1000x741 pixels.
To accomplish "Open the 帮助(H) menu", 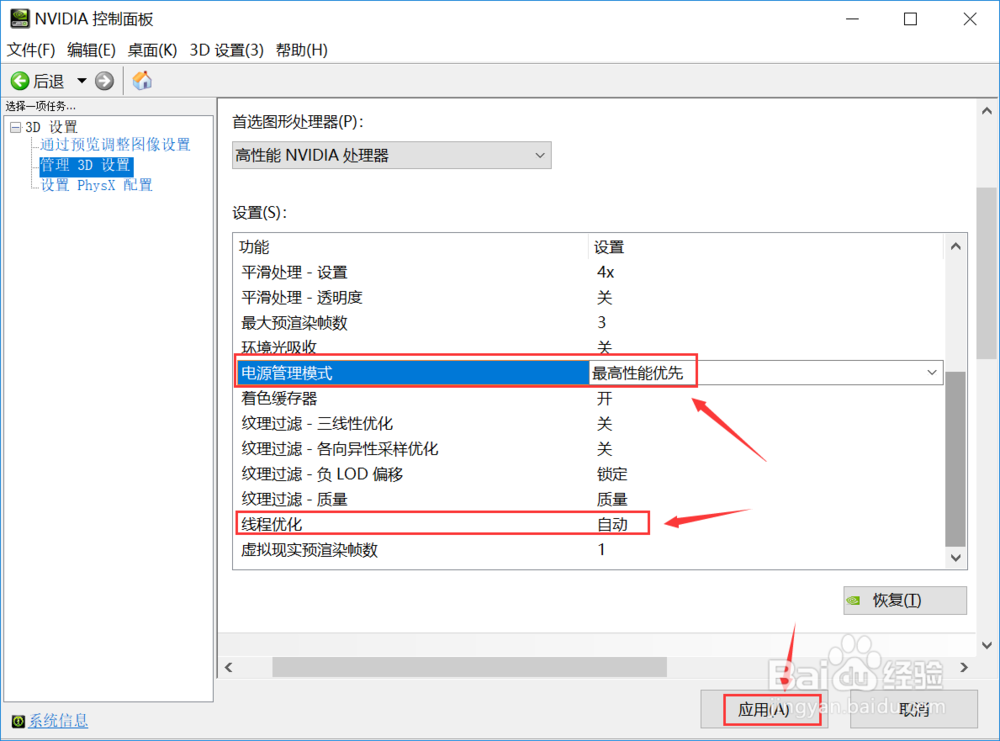I will [x=301, y=50].
